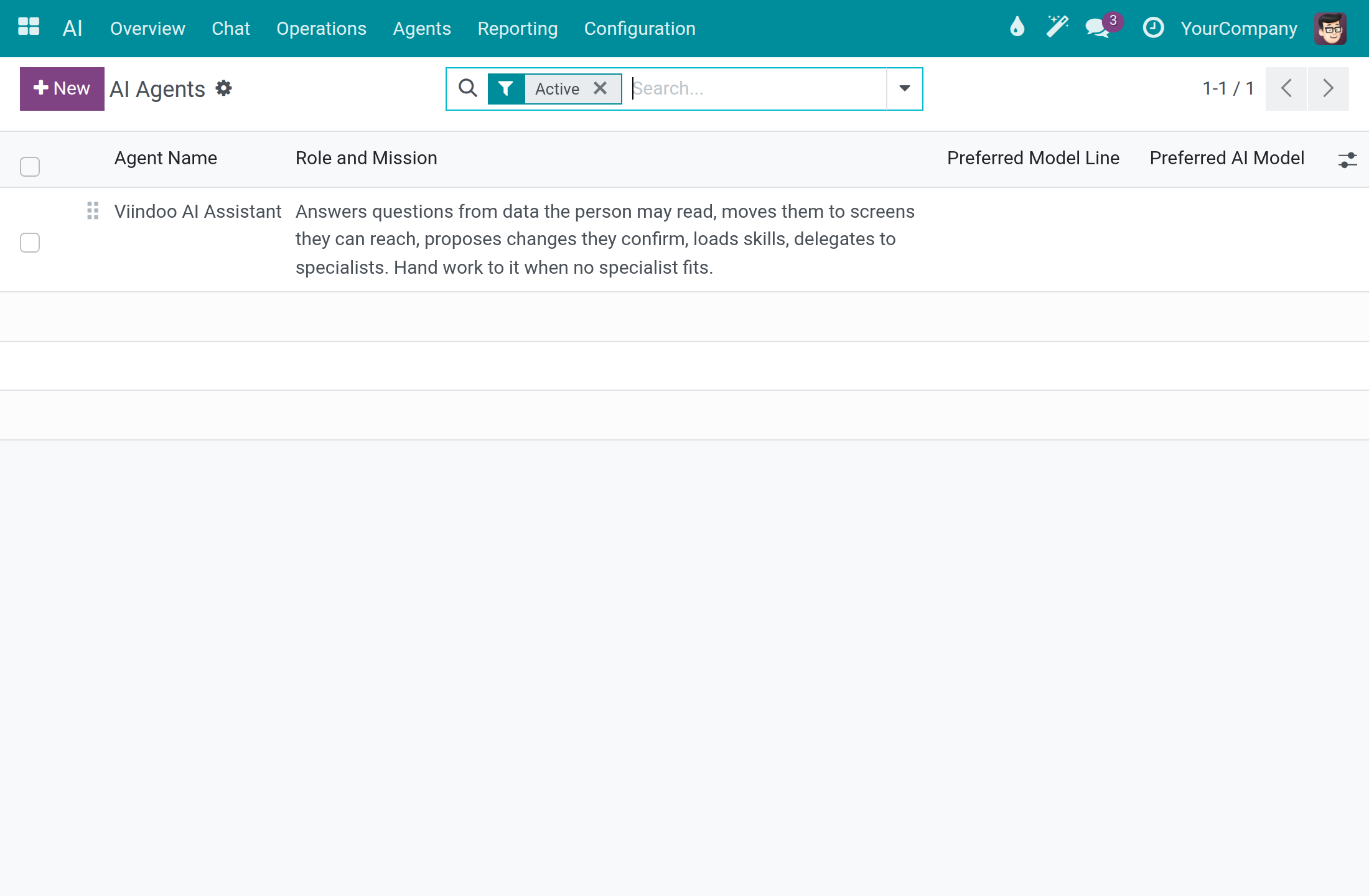Sort by Preferred AI Model column
Screen dimensions: 1369x896
(x=1226, y=158)
